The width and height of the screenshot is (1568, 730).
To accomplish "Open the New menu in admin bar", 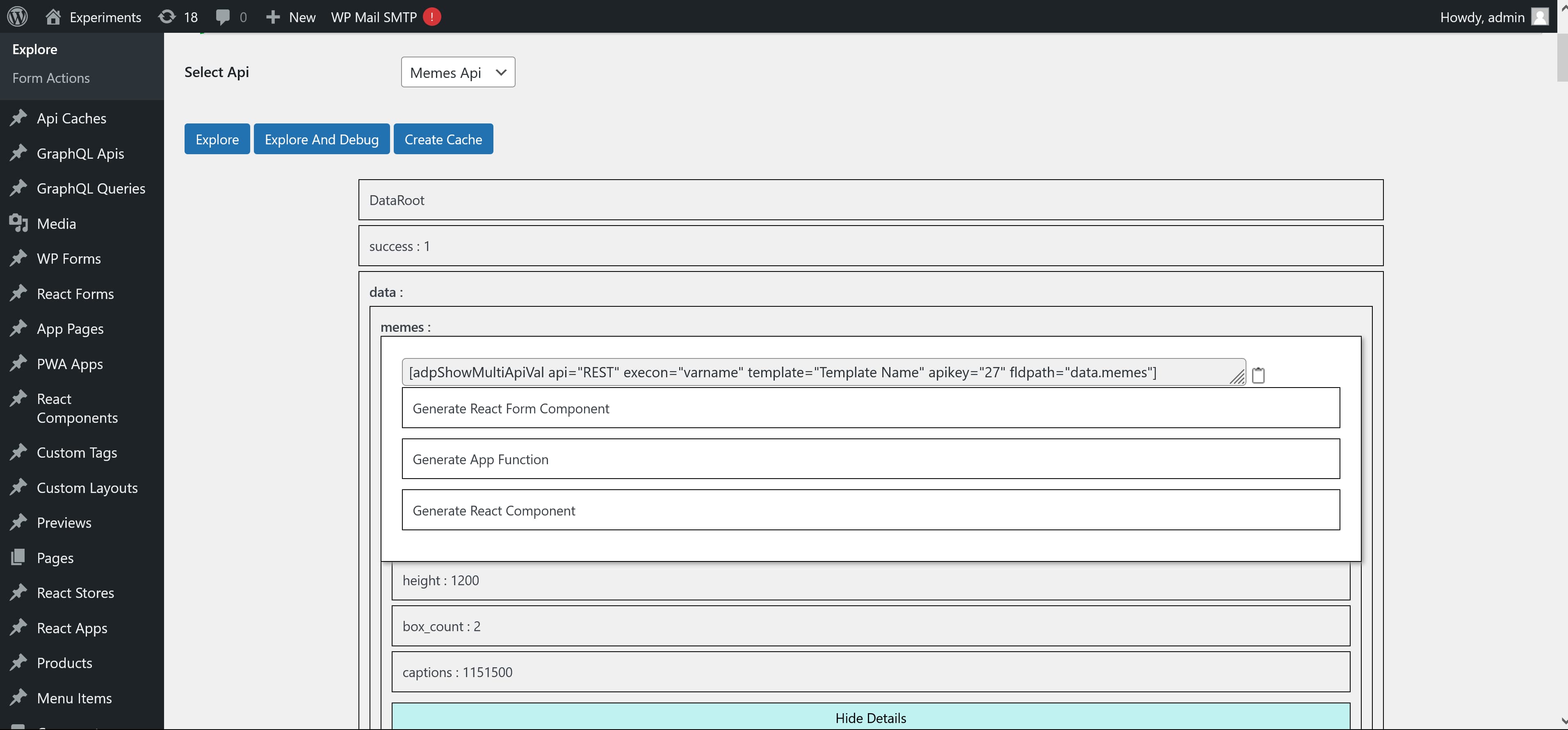I will coord(291,16).
